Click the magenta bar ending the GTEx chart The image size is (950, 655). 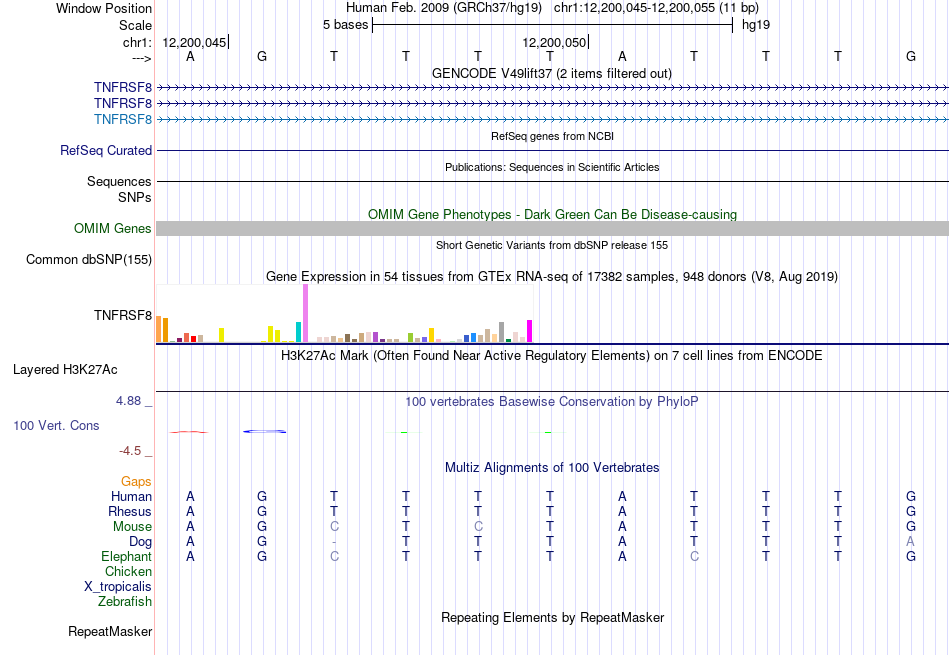(530, 331)
